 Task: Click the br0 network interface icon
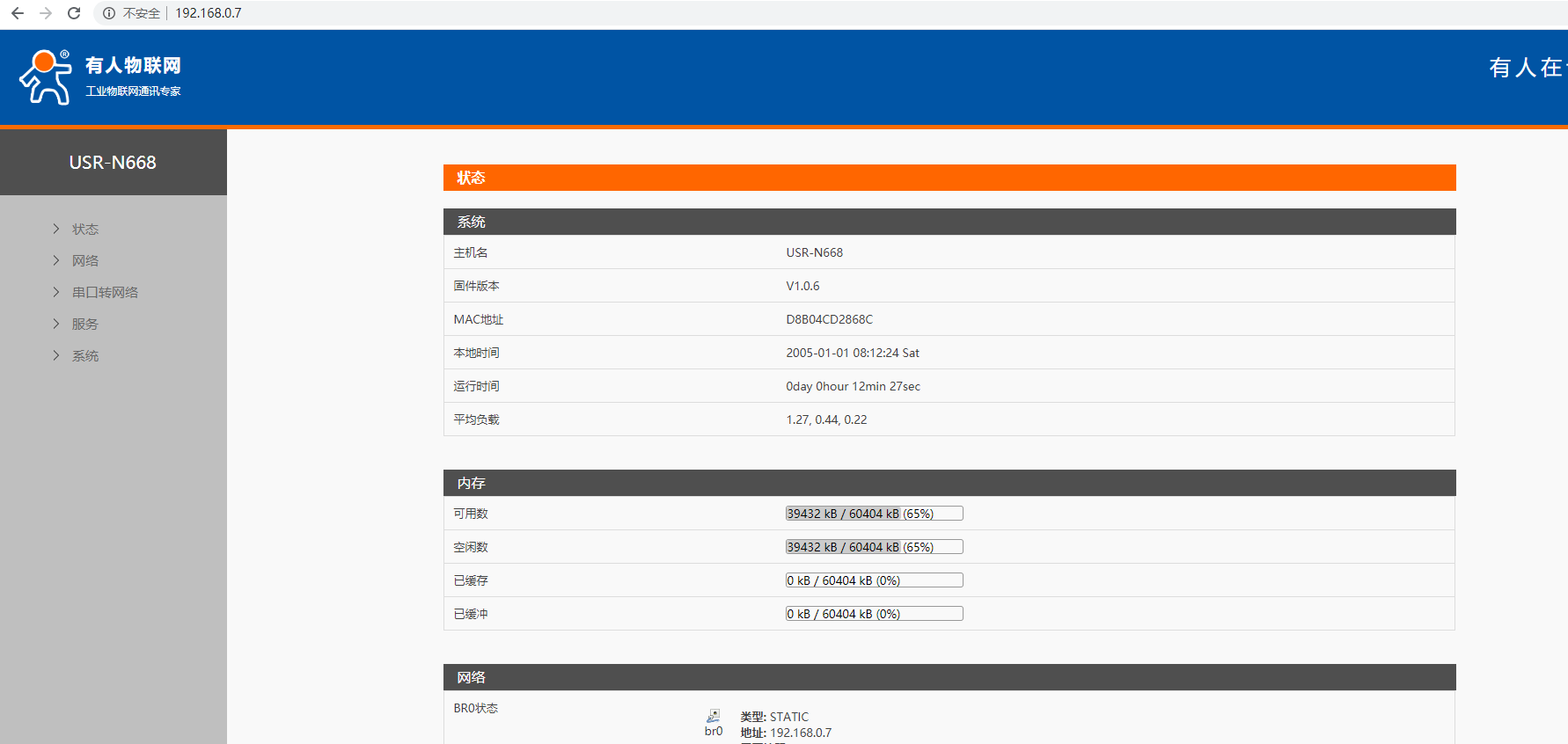pos(713,717)
